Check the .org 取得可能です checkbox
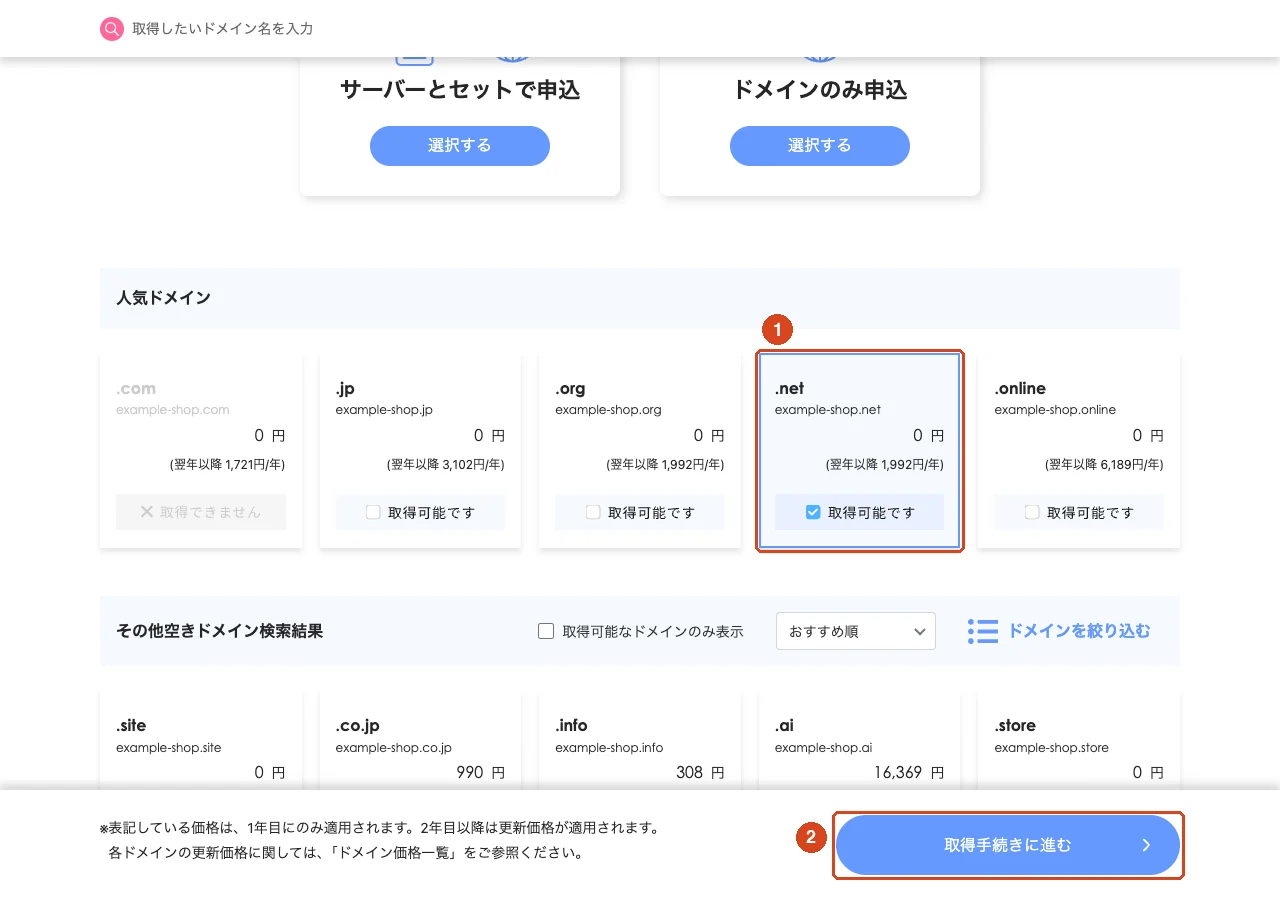The width and height of the screenshot is (1280, 900). (593, 512)
